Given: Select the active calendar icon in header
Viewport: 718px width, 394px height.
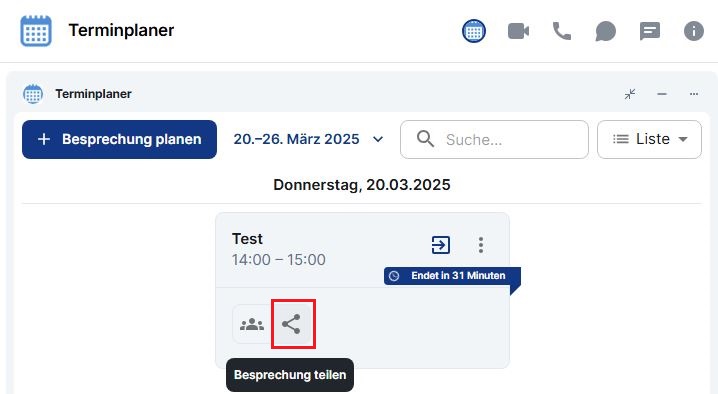Looking at the screenshot, I should coord(474,31).
